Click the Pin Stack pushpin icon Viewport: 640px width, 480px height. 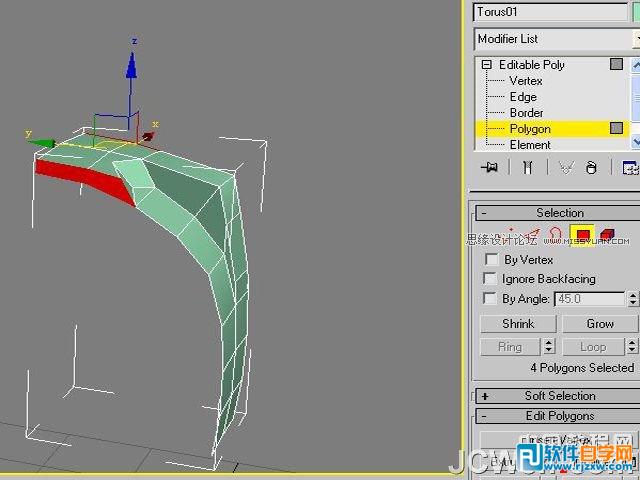489,167
